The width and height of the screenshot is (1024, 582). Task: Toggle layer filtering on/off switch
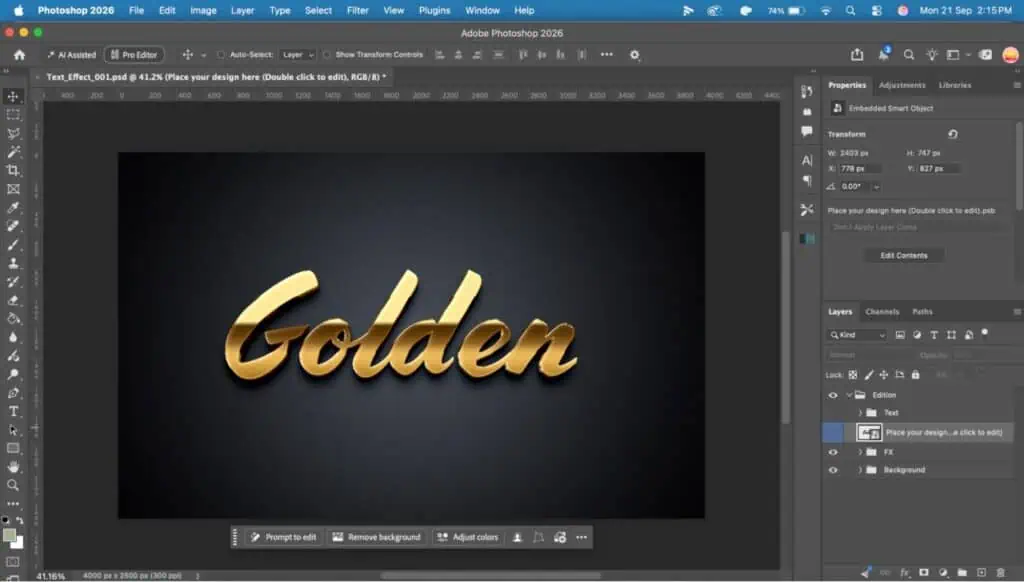pyautogui.click(x=985, y=334)
